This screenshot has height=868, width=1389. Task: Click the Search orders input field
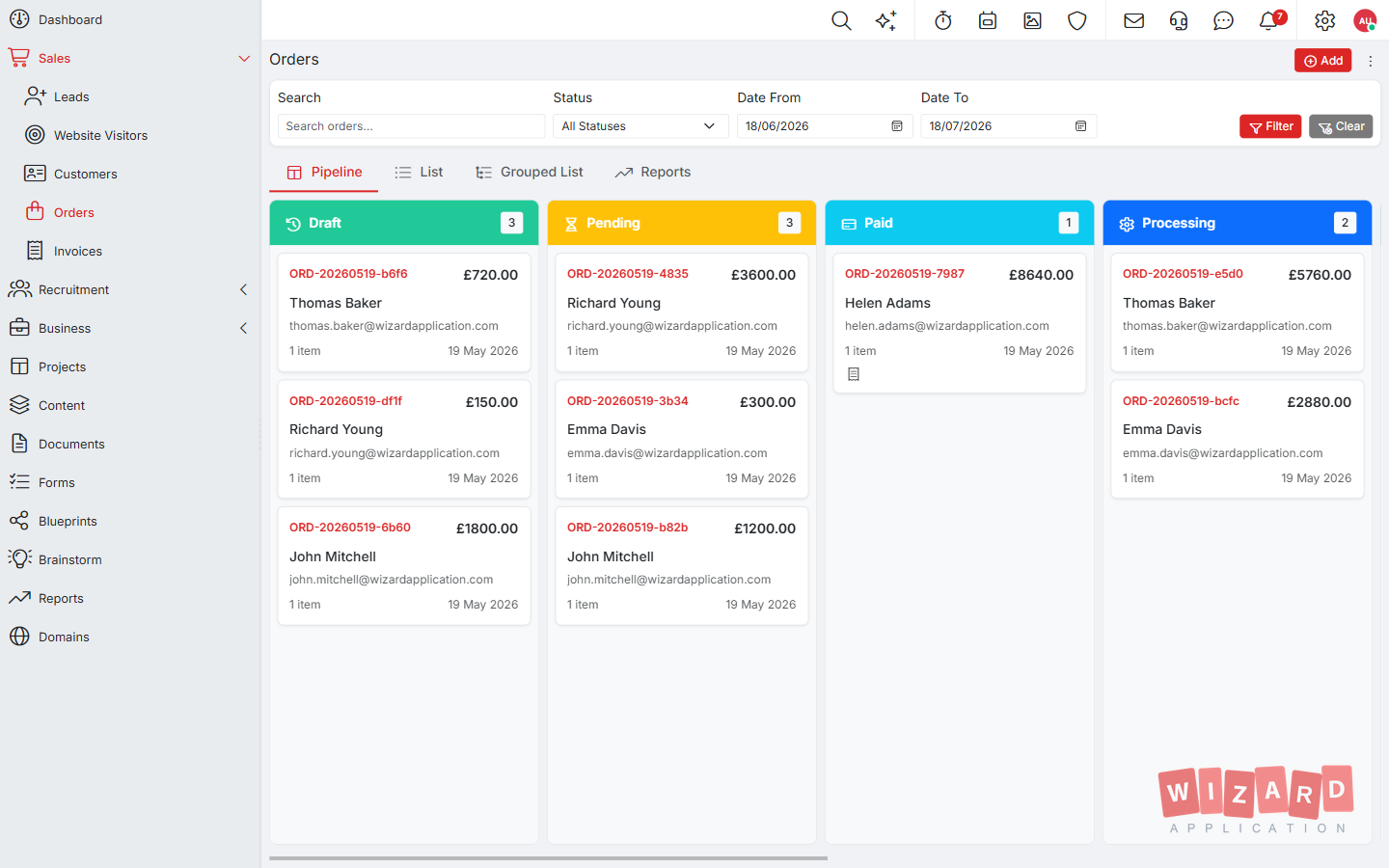coord(411,126)
